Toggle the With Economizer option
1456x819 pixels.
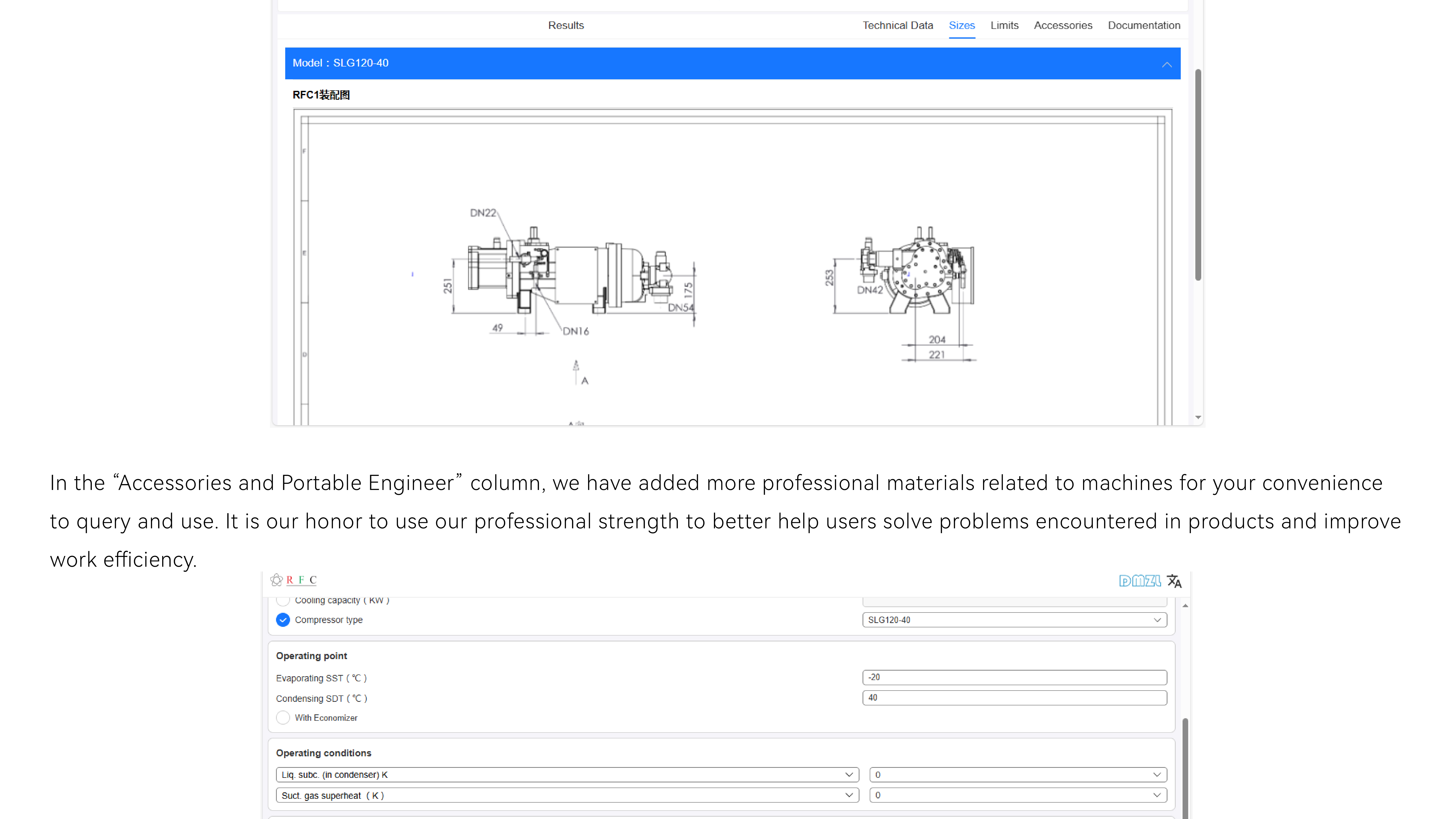(283, 718)
